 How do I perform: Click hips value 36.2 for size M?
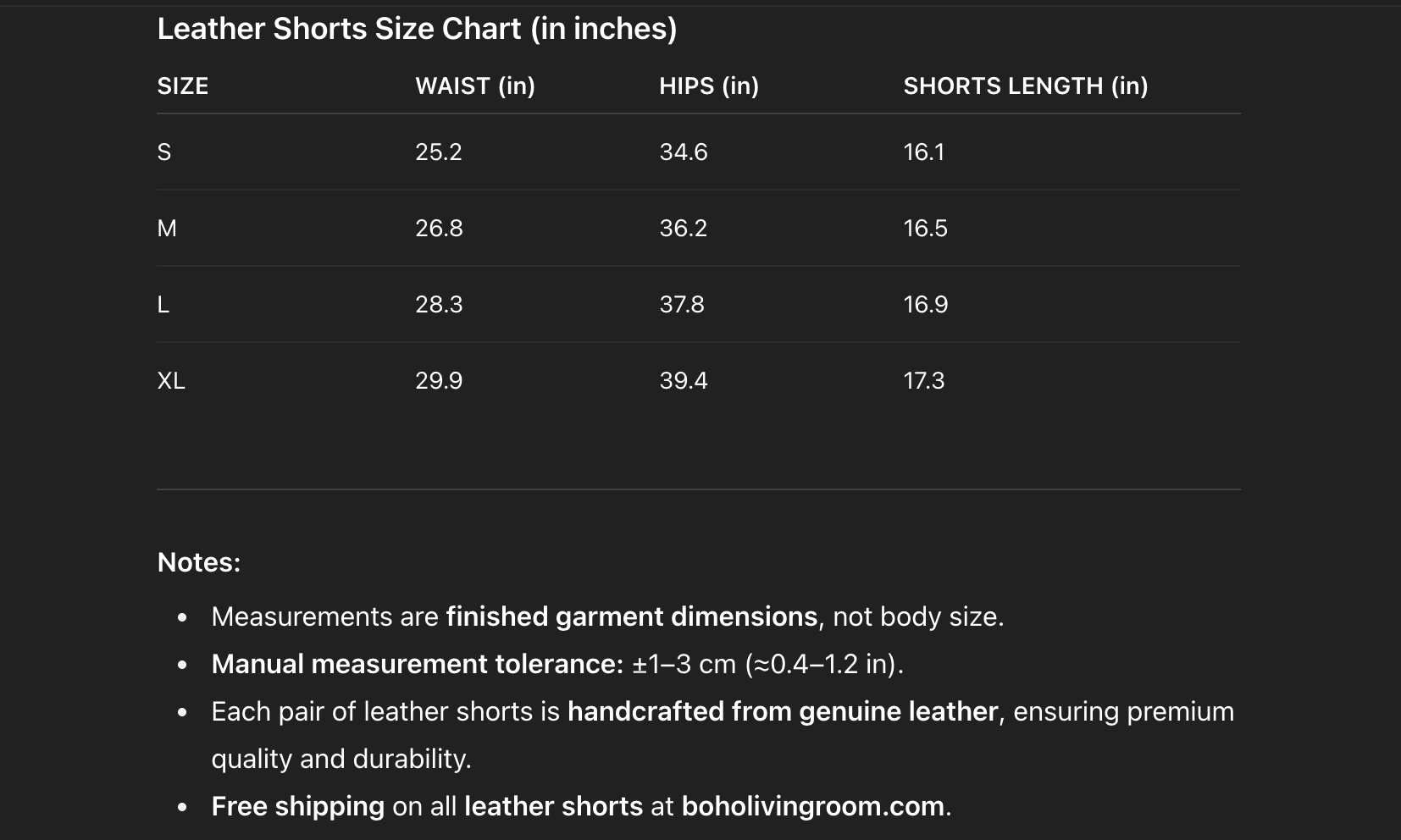click(683, 229)
